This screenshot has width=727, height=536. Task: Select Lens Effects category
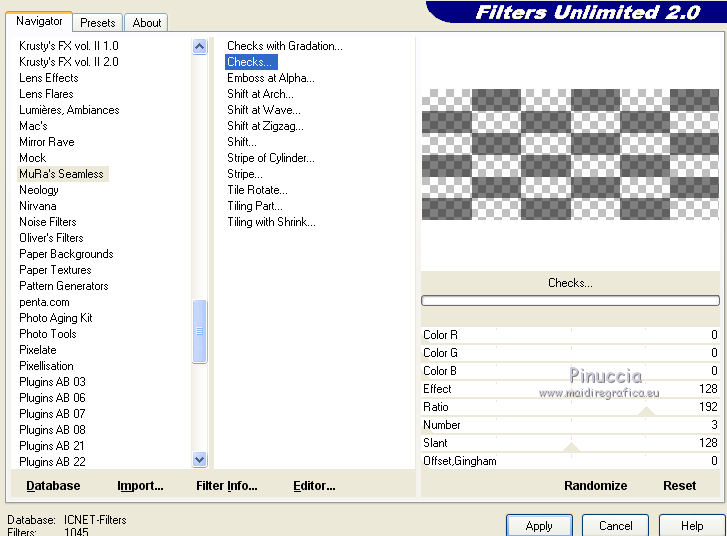pos(49,78)
